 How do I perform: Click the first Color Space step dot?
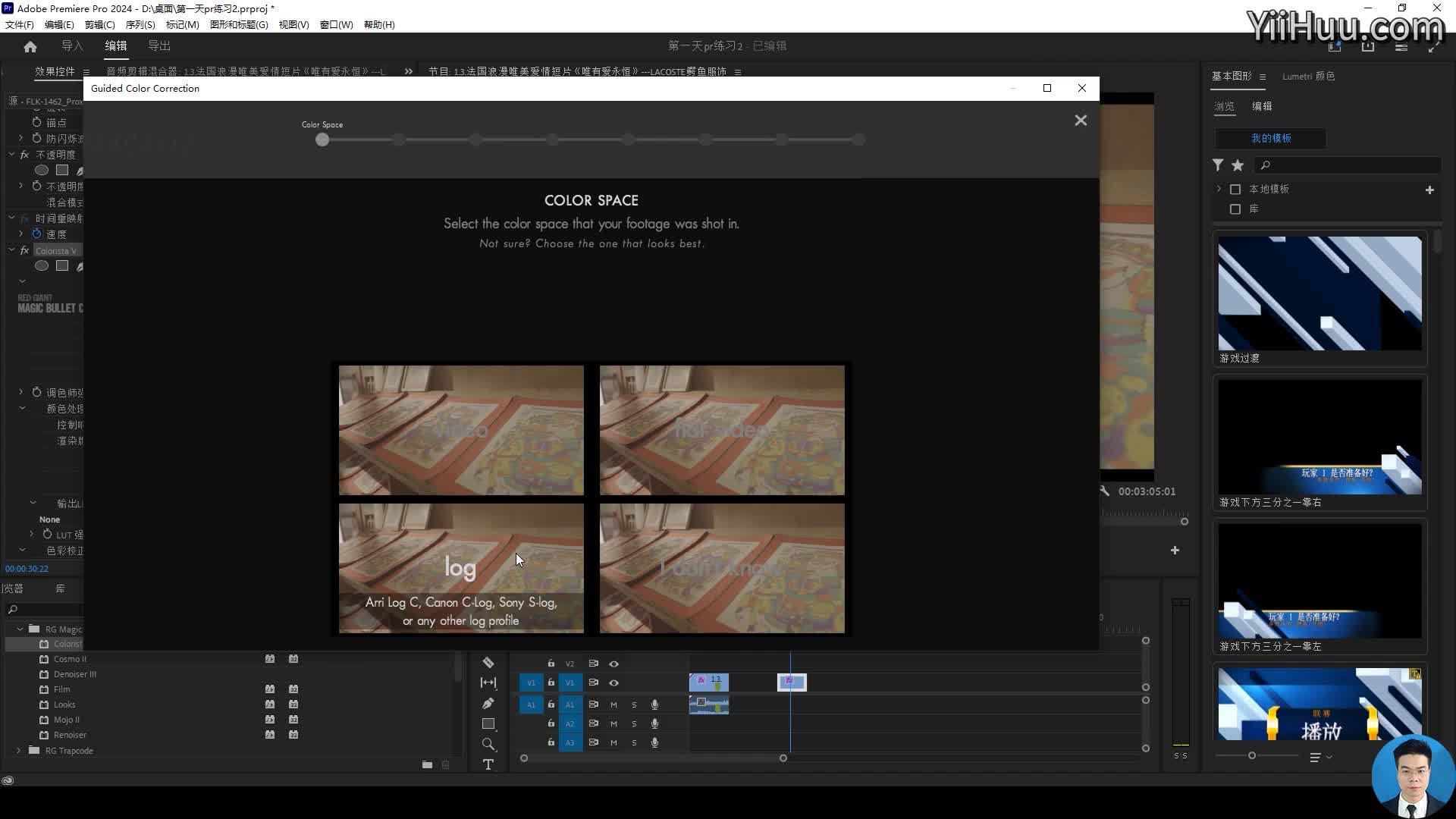[x=322, y=140]
